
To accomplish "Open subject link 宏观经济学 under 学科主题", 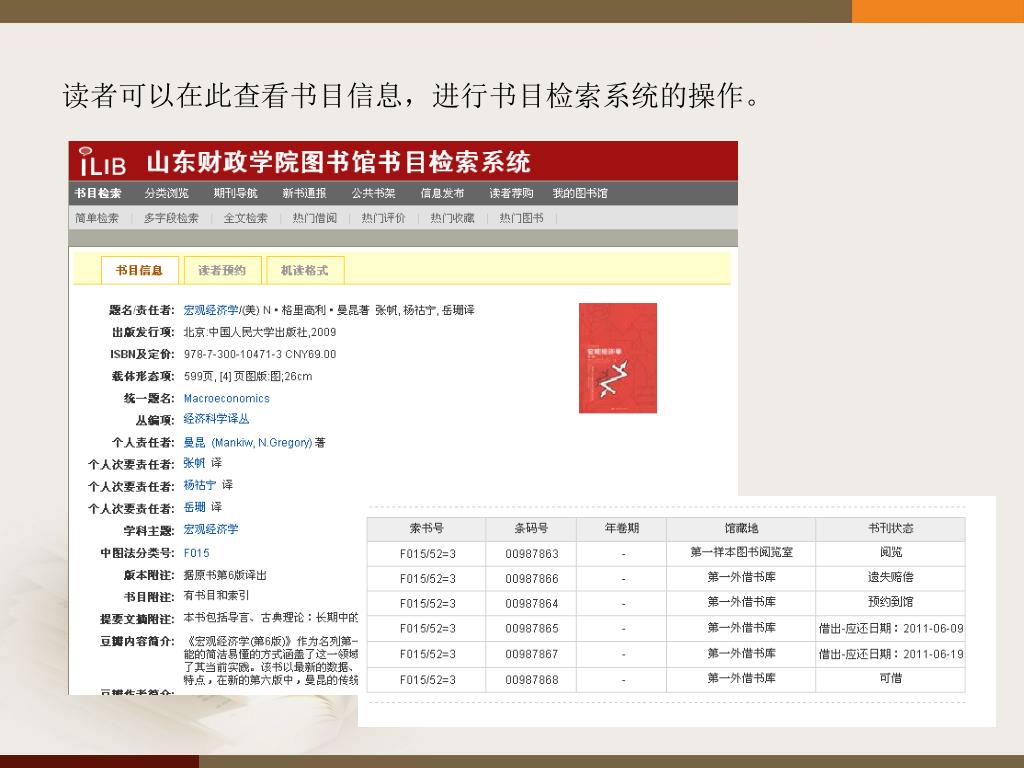I will [211, 529].
